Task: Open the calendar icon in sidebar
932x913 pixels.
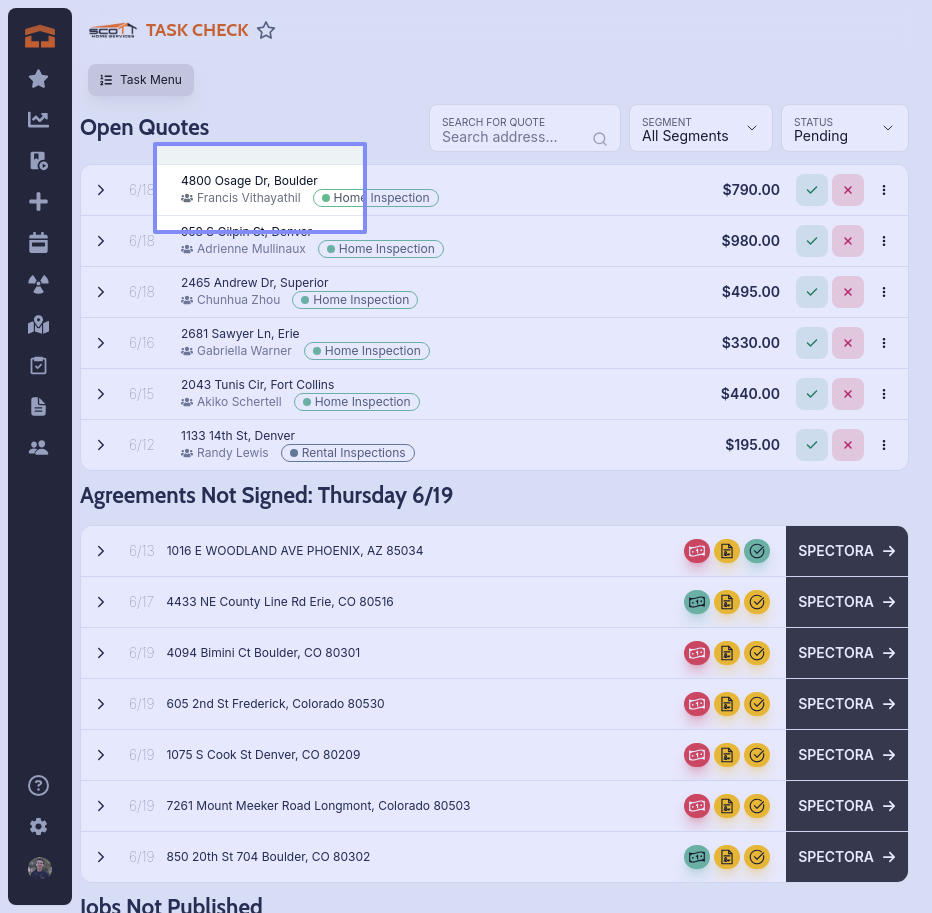Action: coord(39,243)
